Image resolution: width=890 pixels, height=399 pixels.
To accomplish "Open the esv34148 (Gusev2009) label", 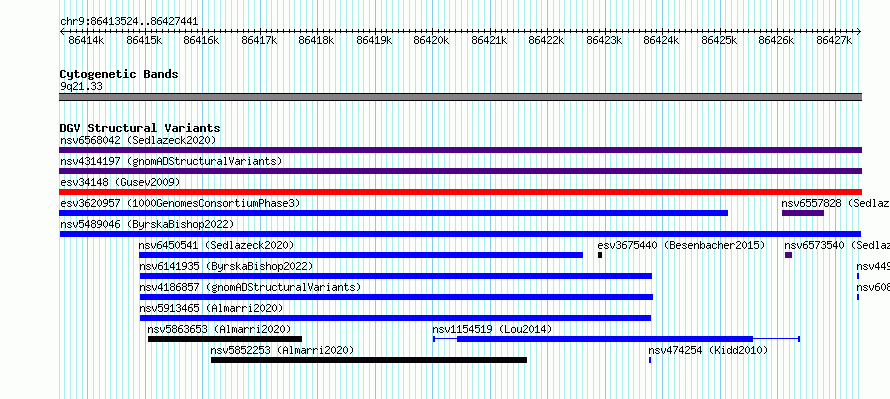I will tap(120, 182).
